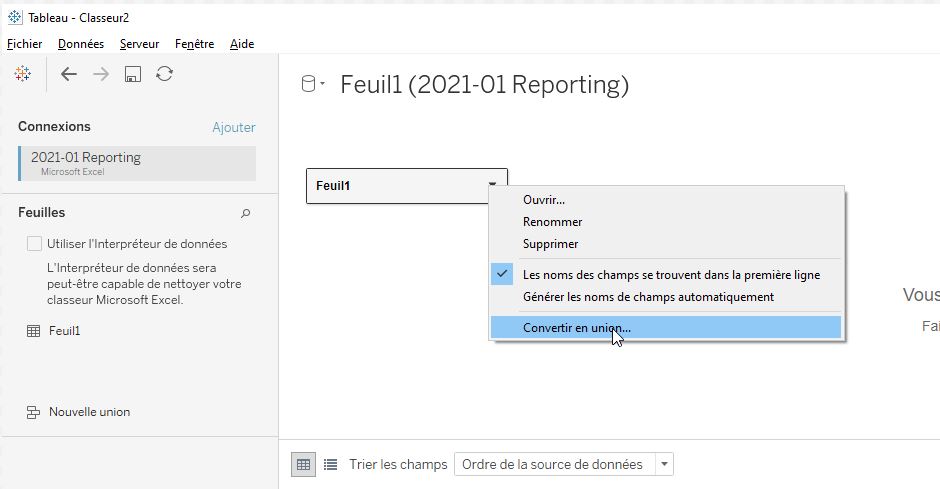Click the database cylinder icon beside the title
Screen dimensions: 940x489
point(308,84)
